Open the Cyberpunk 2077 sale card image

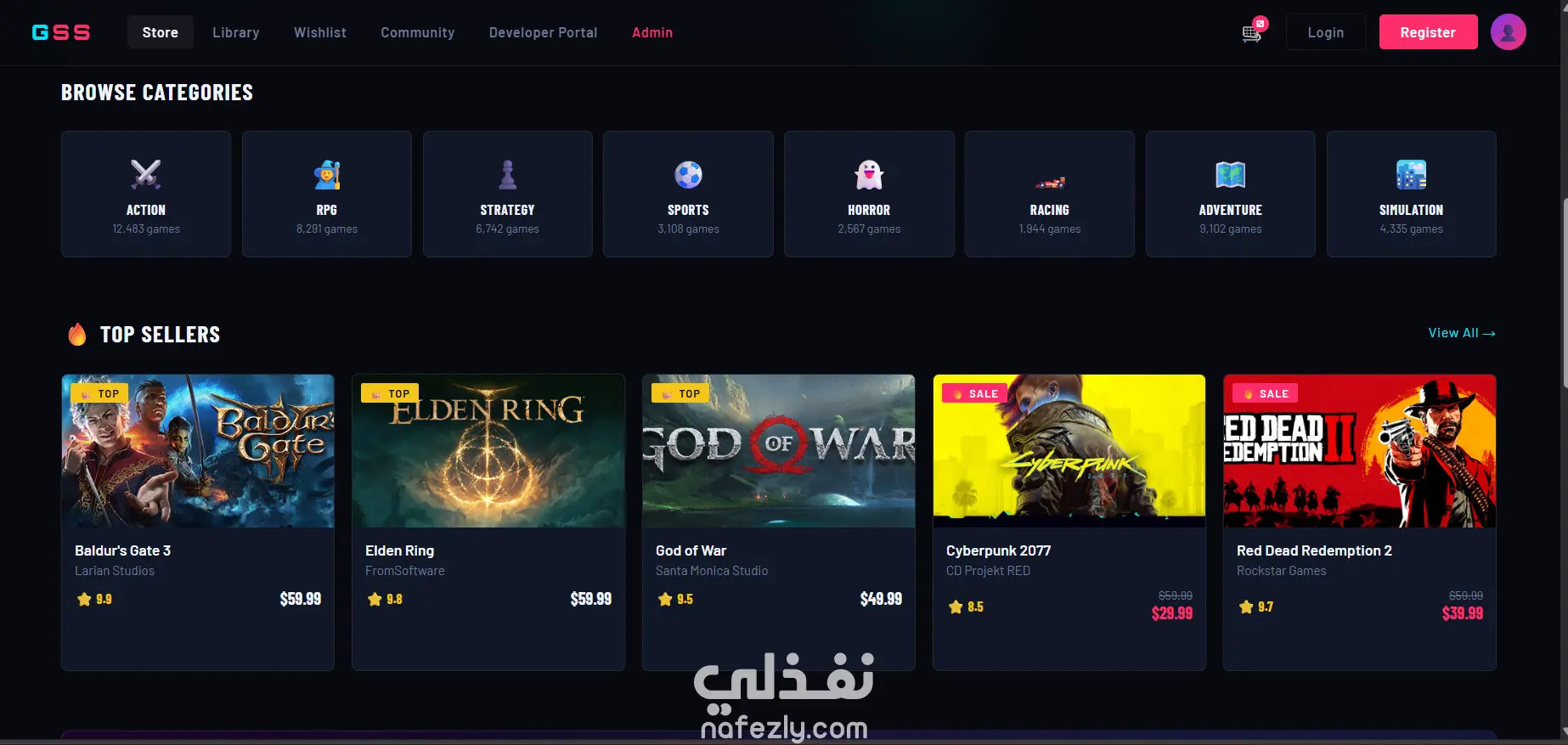[x=1069, y=451]
